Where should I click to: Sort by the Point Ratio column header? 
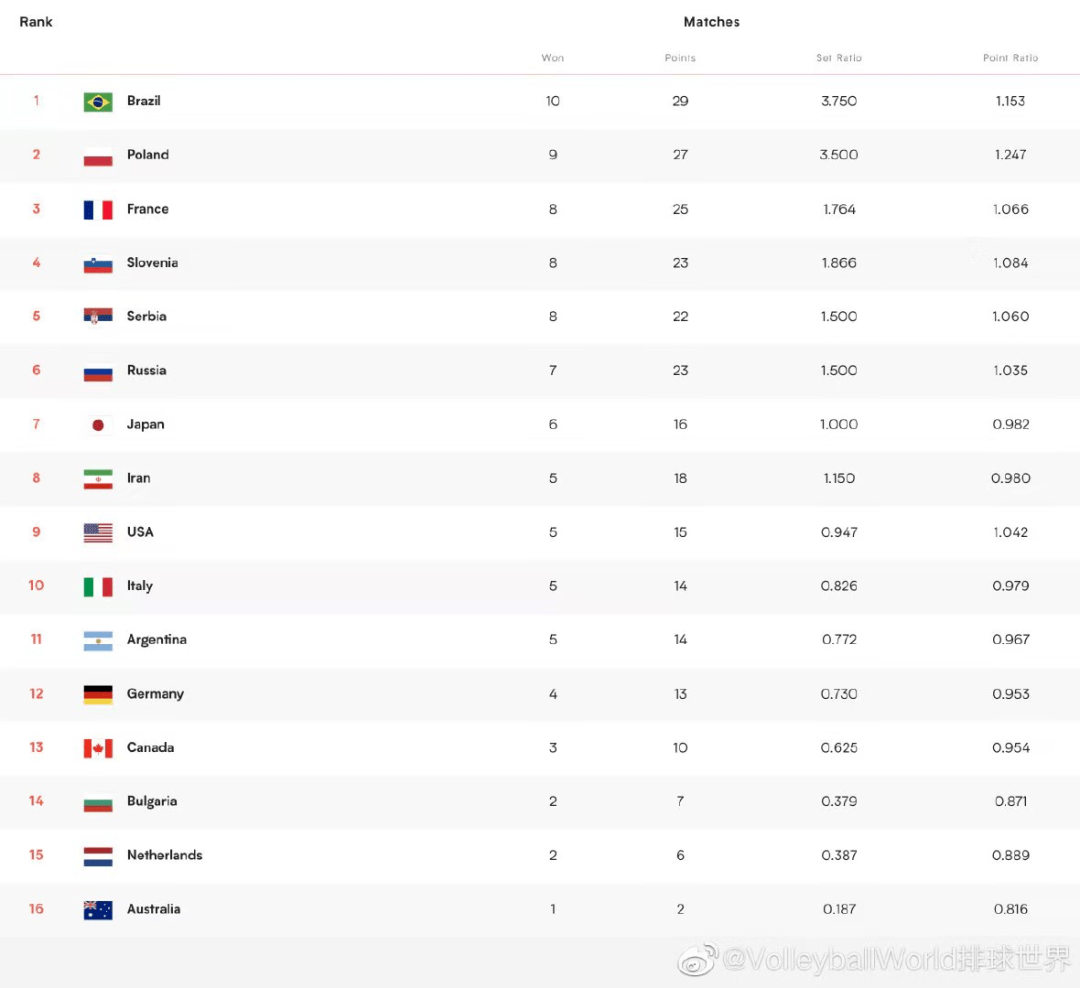pos(1010,58)
